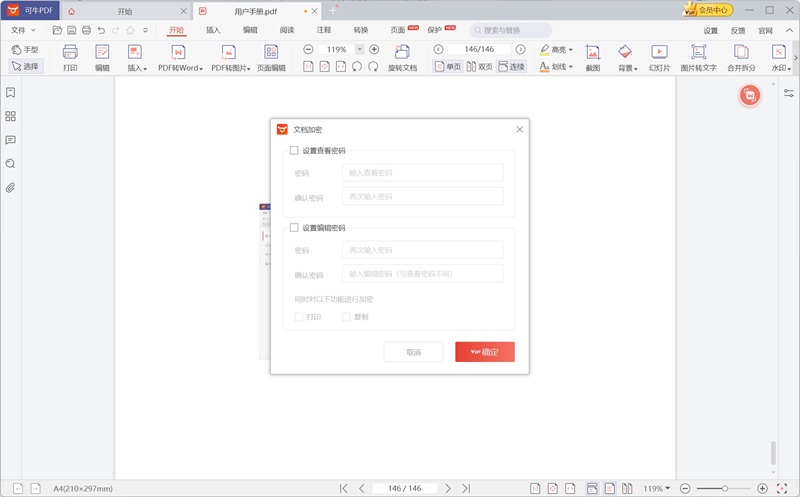Select the Hand (手型) tool
Screen dimensions: 800x497
(x=25, y=49)
